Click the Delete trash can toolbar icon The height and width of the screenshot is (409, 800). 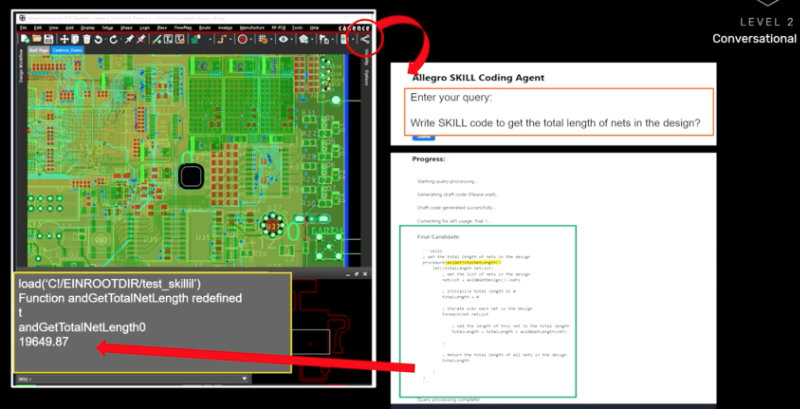pyautogui.click(x=88, y=39)
